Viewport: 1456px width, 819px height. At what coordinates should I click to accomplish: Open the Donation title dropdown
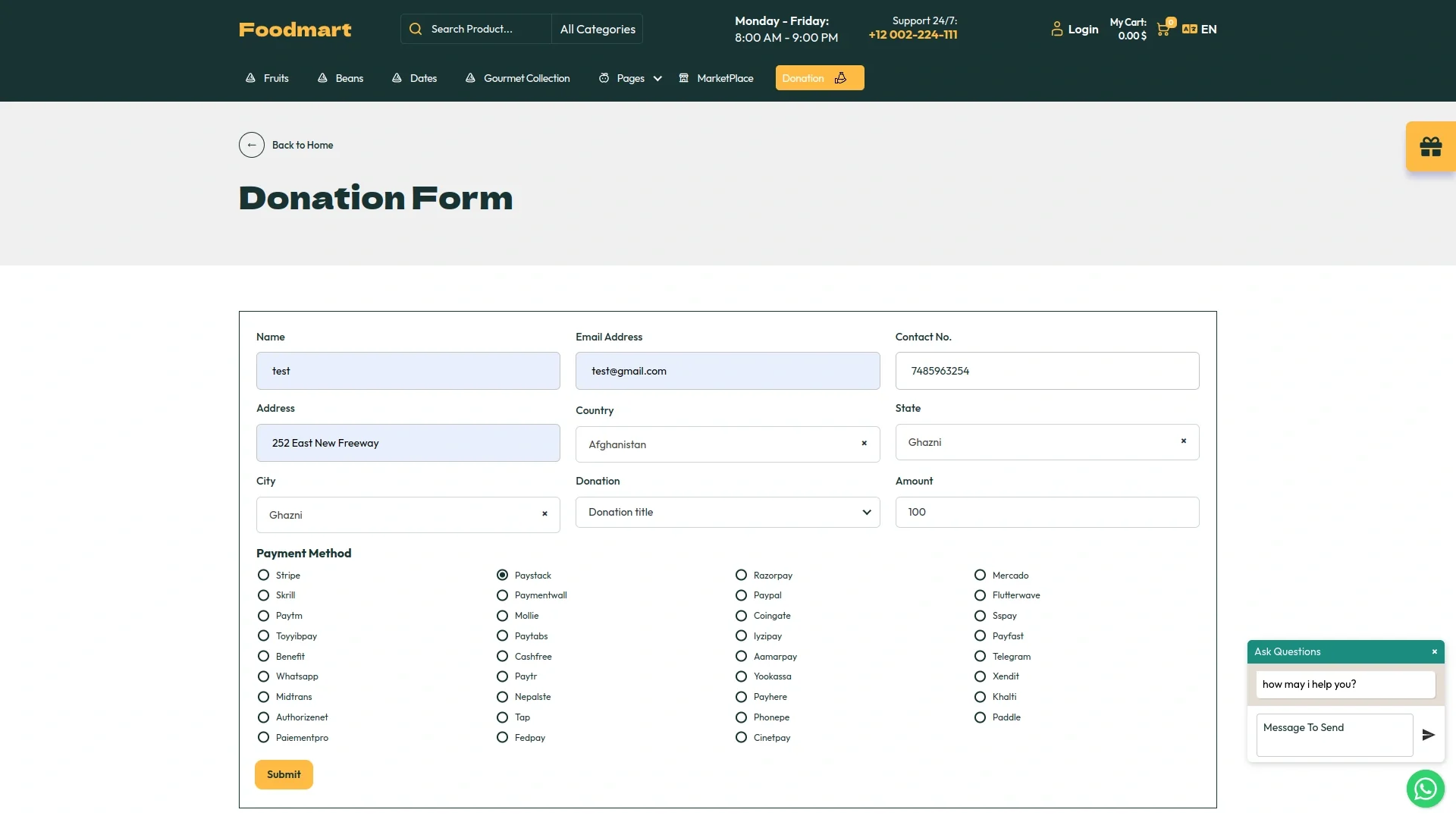coord(727,513)
